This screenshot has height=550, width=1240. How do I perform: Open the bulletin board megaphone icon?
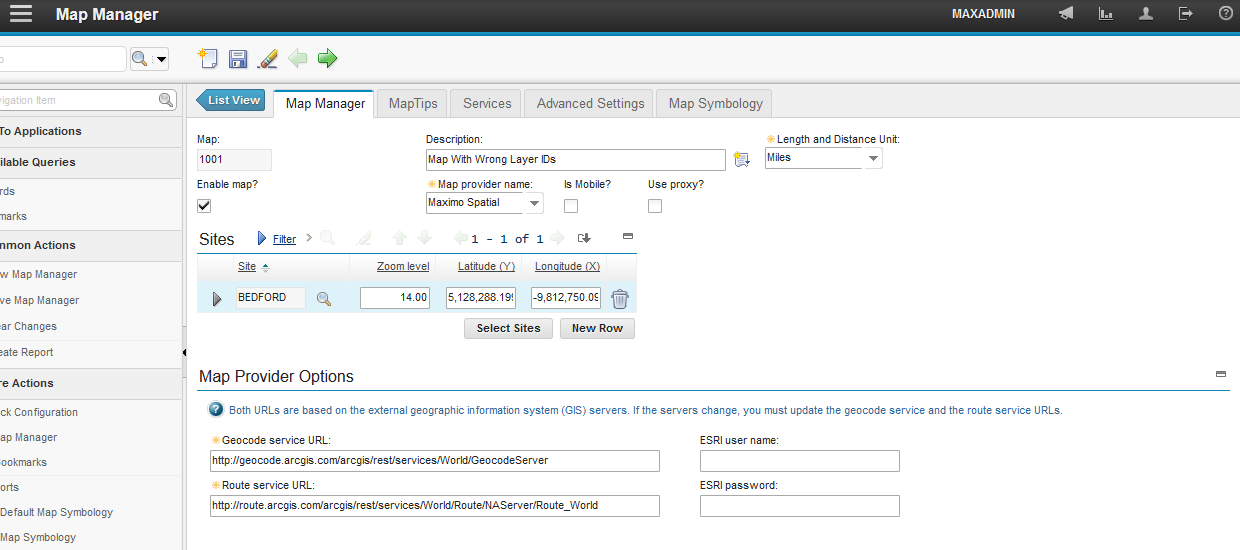(1066, 14)
